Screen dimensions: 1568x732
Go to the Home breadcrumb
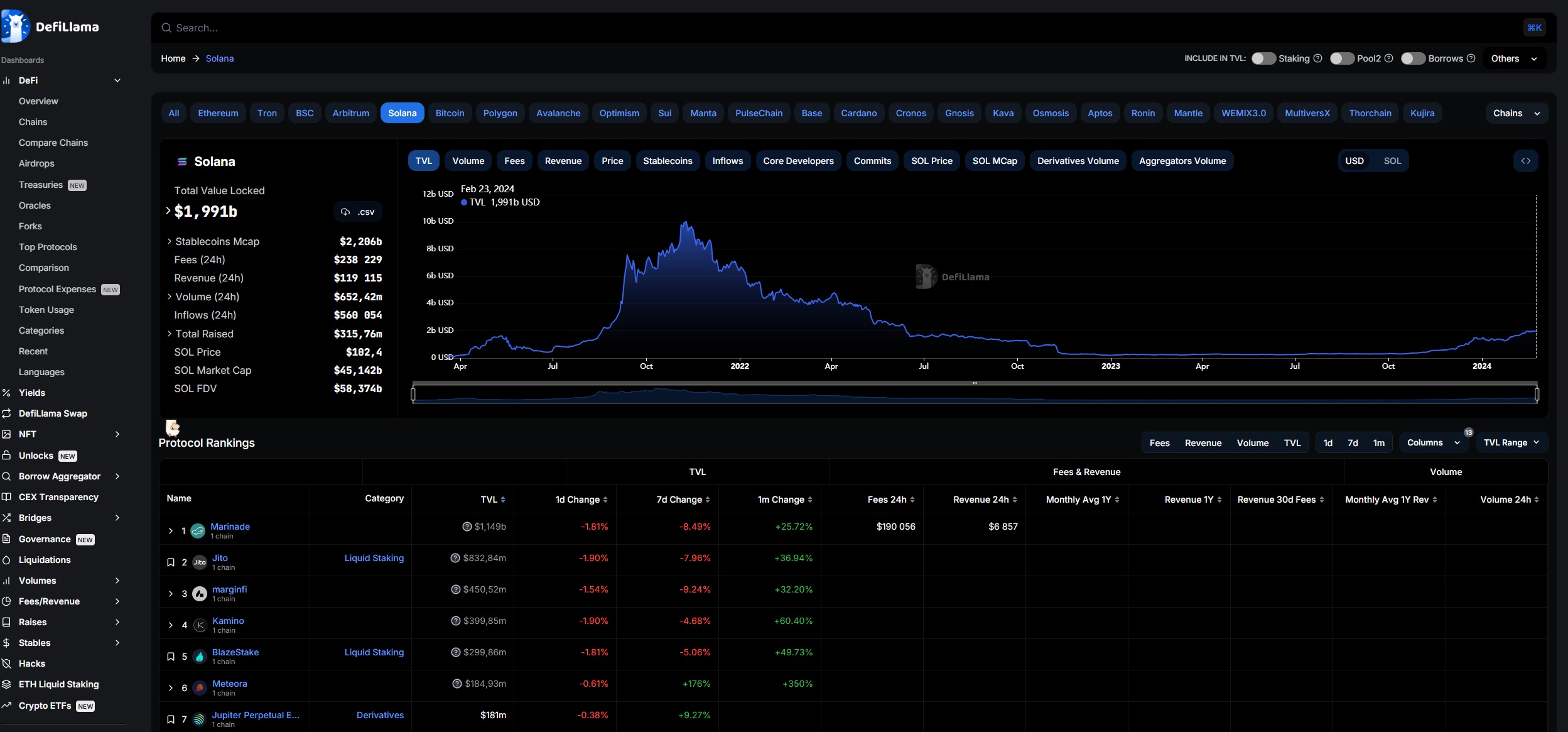click(x=173, y=58)
